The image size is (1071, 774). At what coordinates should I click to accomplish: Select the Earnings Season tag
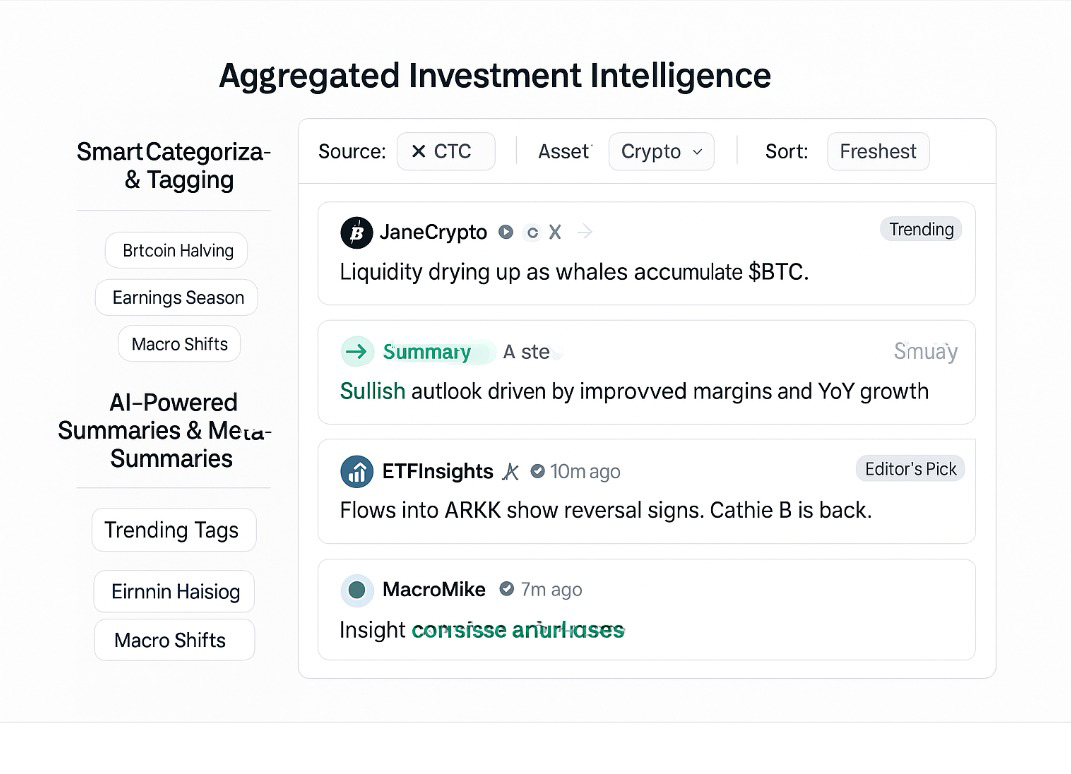point(176,297)
